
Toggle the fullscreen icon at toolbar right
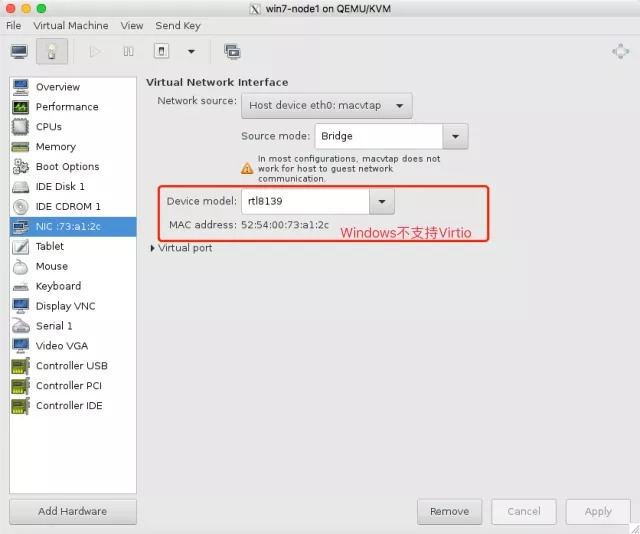620,51
